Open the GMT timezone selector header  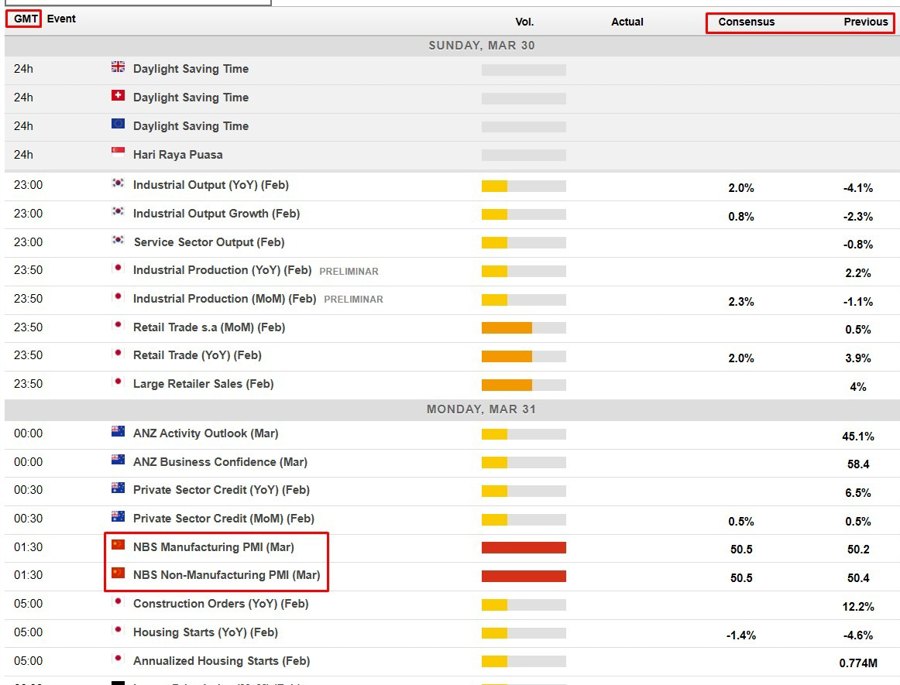tap(26, 19)
